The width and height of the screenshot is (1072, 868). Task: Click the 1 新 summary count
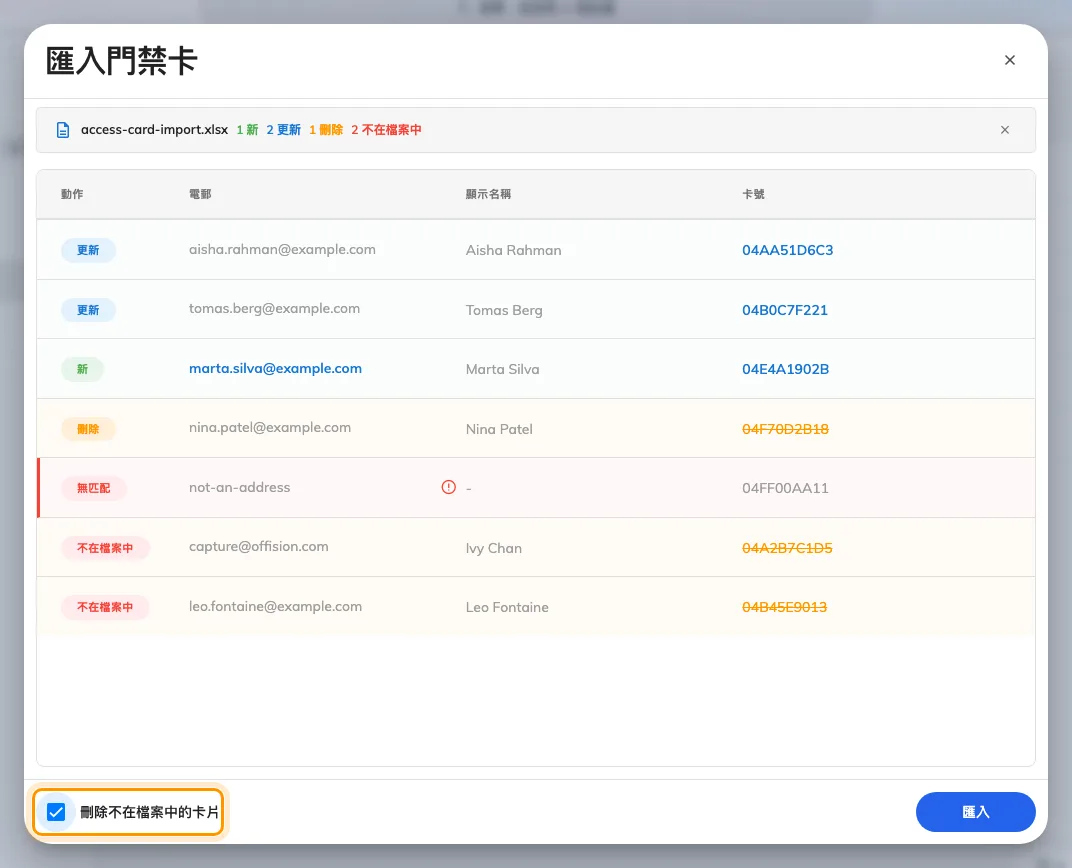tap(247, 130)
